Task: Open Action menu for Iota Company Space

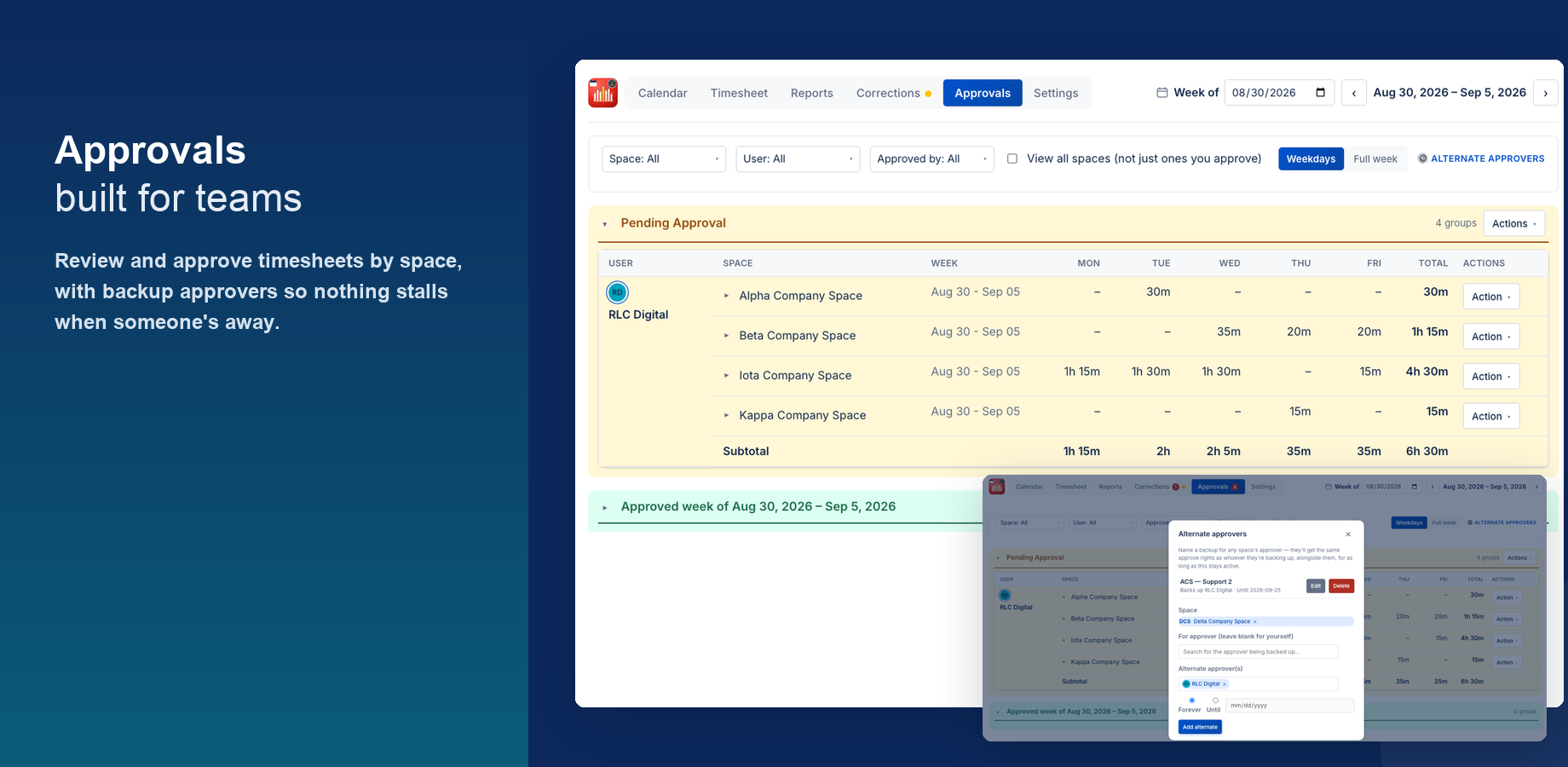Action: point(1490,376)
